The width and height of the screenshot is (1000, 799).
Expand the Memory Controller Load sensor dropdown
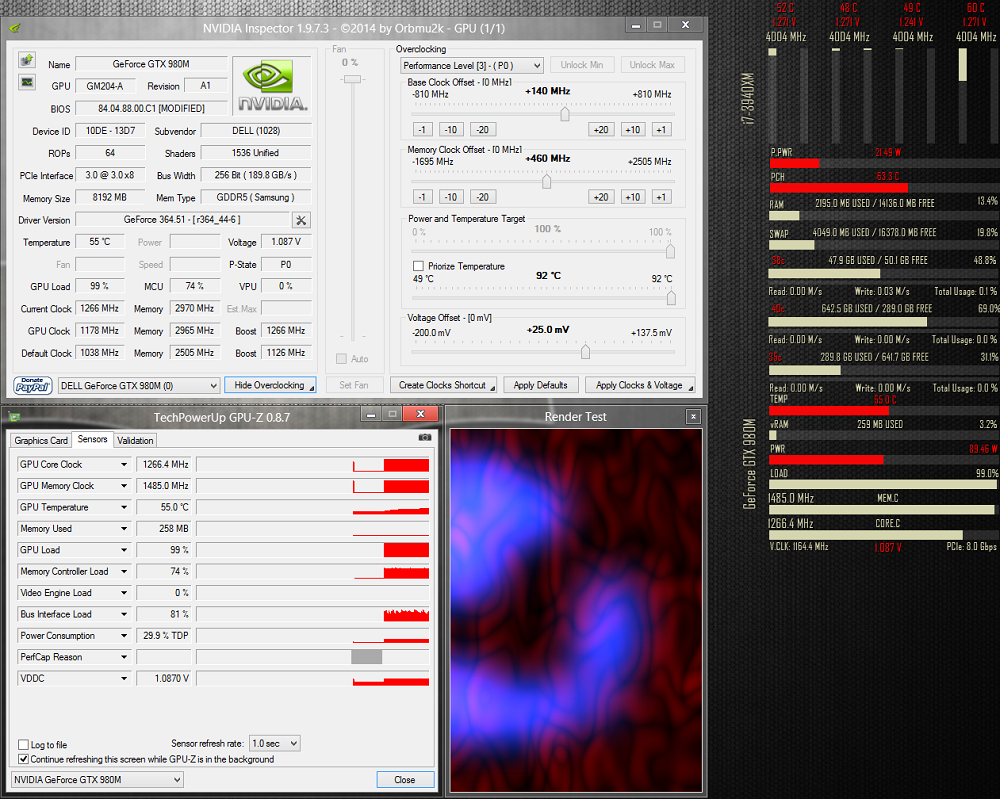click(124, 571)
